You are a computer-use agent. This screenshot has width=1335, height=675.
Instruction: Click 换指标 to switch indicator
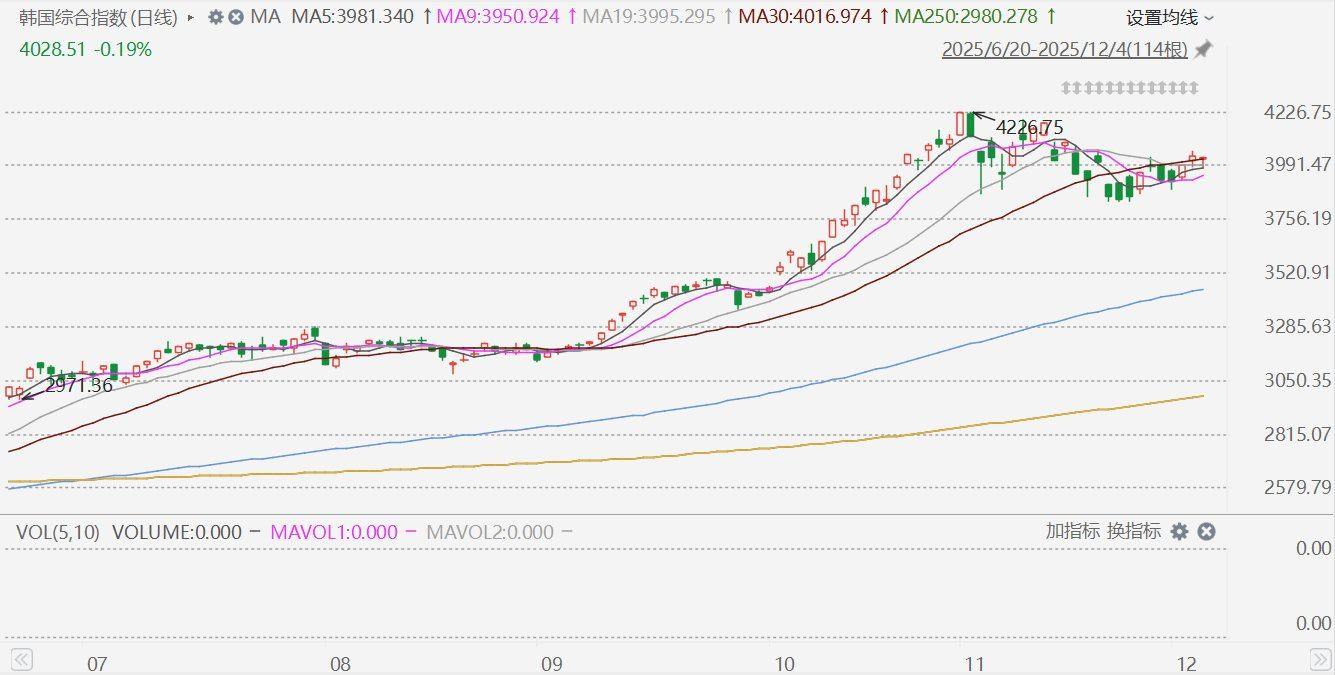1133,531
